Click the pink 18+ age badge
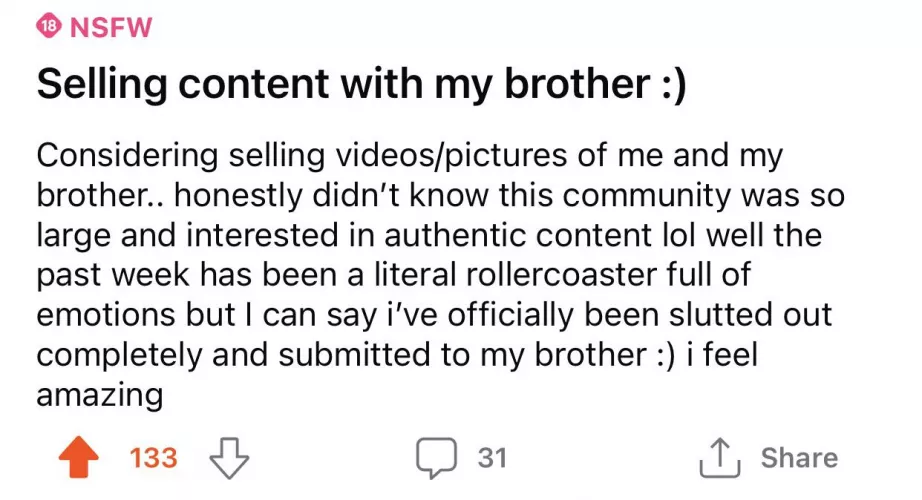Viewport: 922px width, 500px height. [47, 26]
